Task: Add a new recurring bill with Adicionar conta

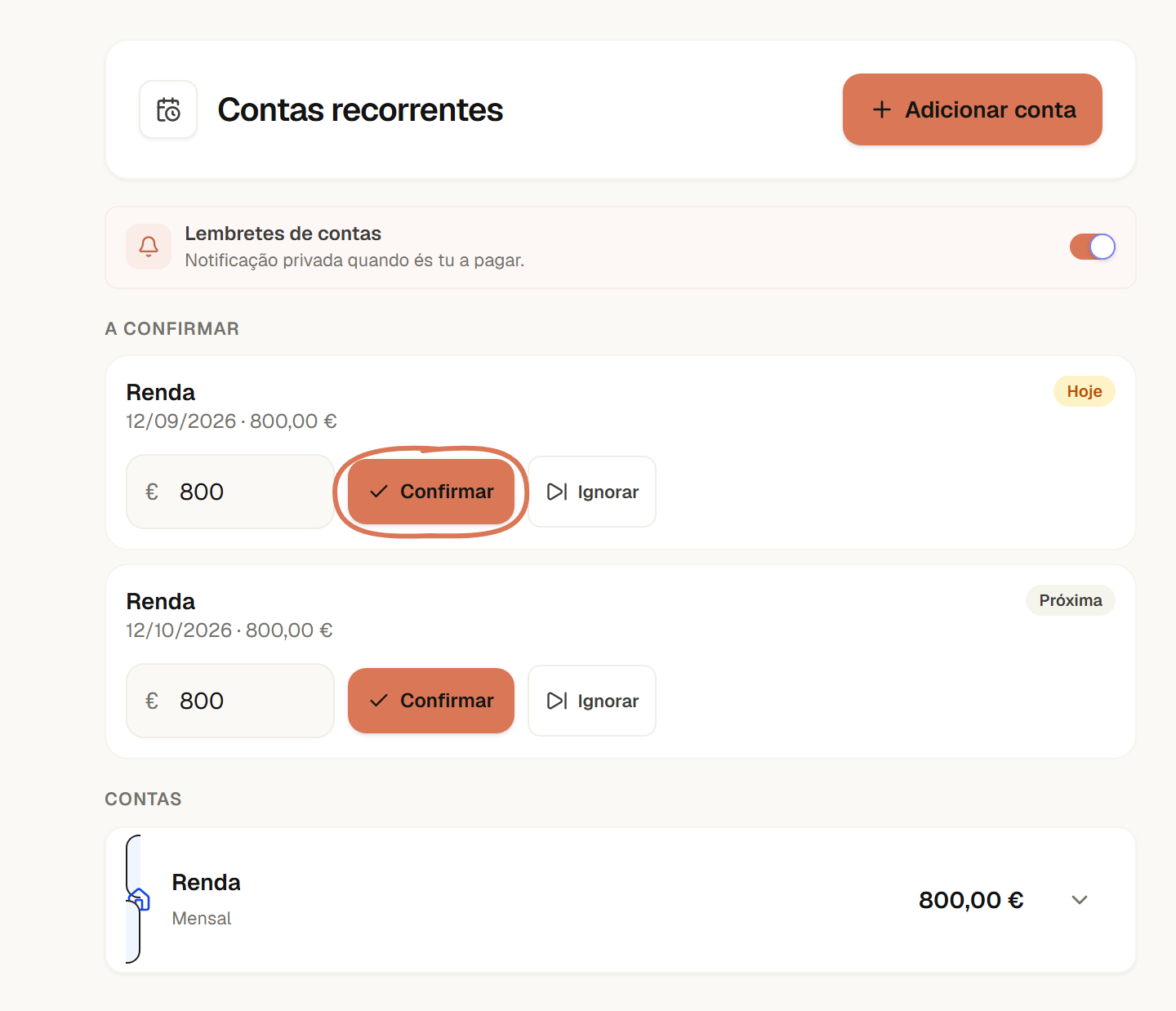Action: tap(973, 109)
